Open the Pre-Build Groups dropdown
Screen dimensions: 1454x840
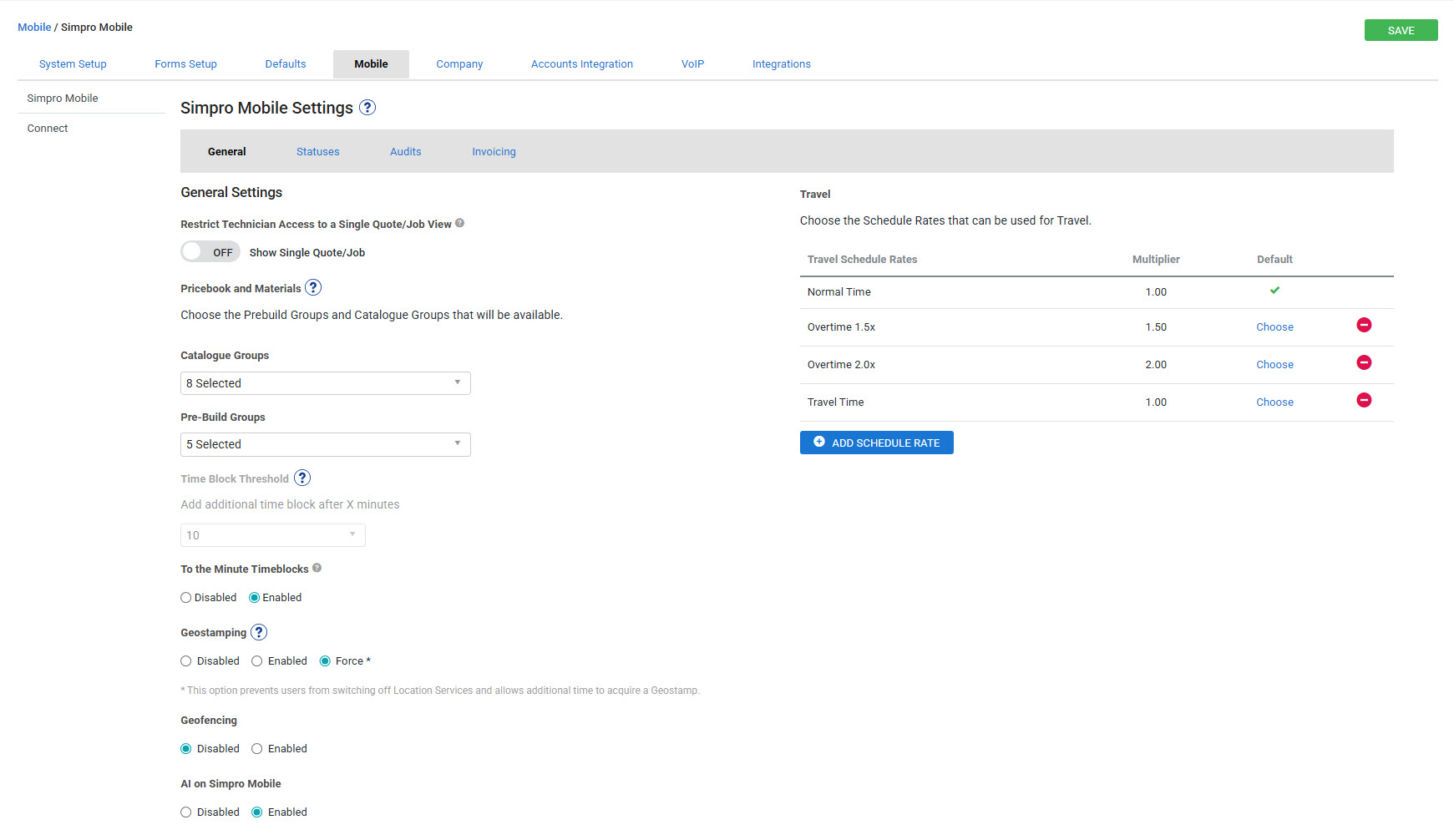tap(325, 444)
